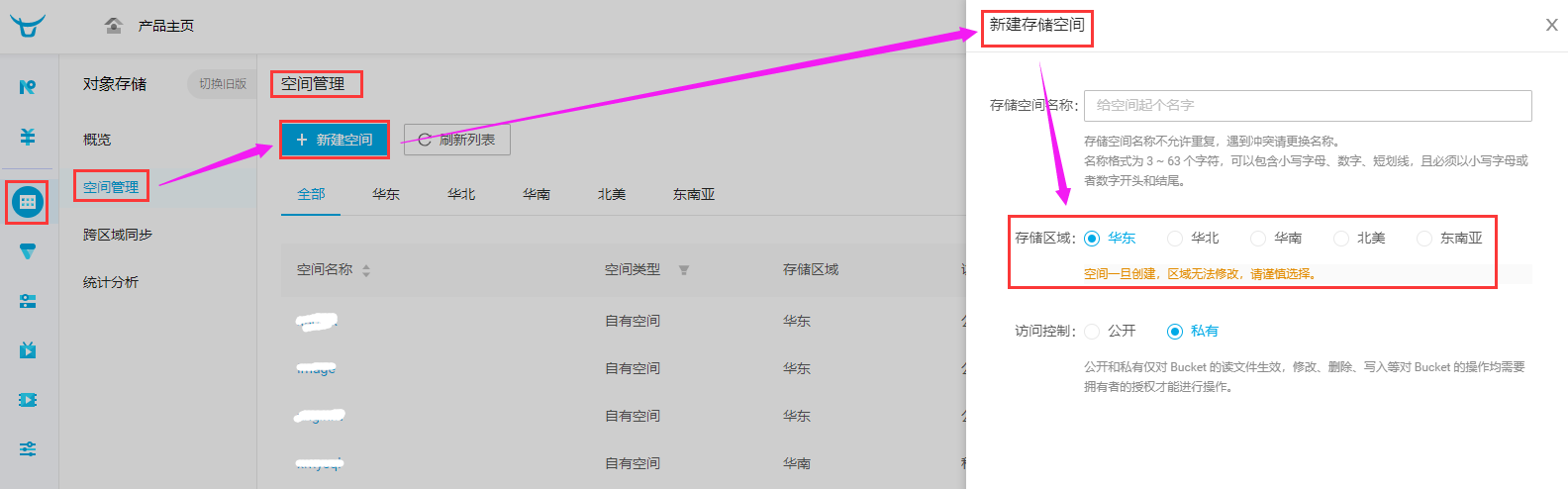The image size is (1568, 489).
Task: Click the 存储空间名称 input field
Action: [1307, 106]
